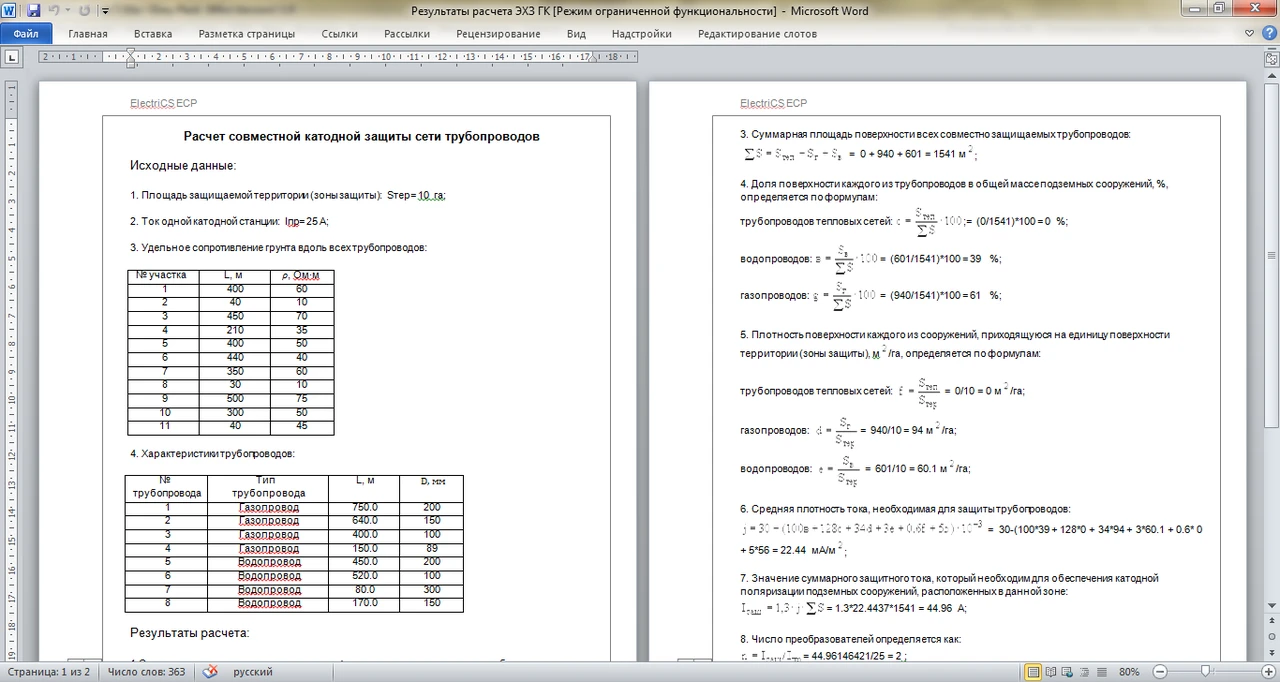
Task: Click the Redo icon in title bar
Action: click(82, 11)
